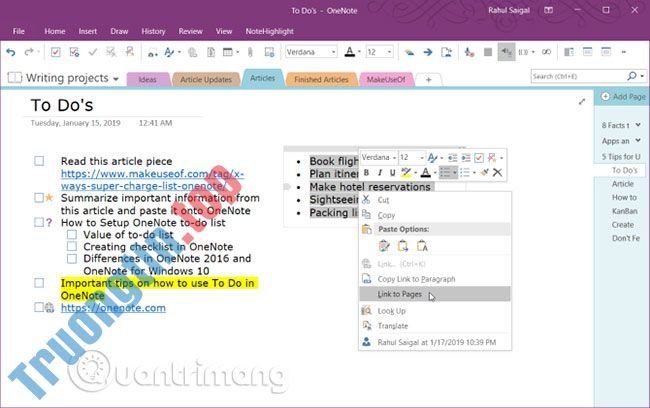Click the font color A in the mini toolbar
The width and height of the screenshot is (650, 408).
point(425,172)
